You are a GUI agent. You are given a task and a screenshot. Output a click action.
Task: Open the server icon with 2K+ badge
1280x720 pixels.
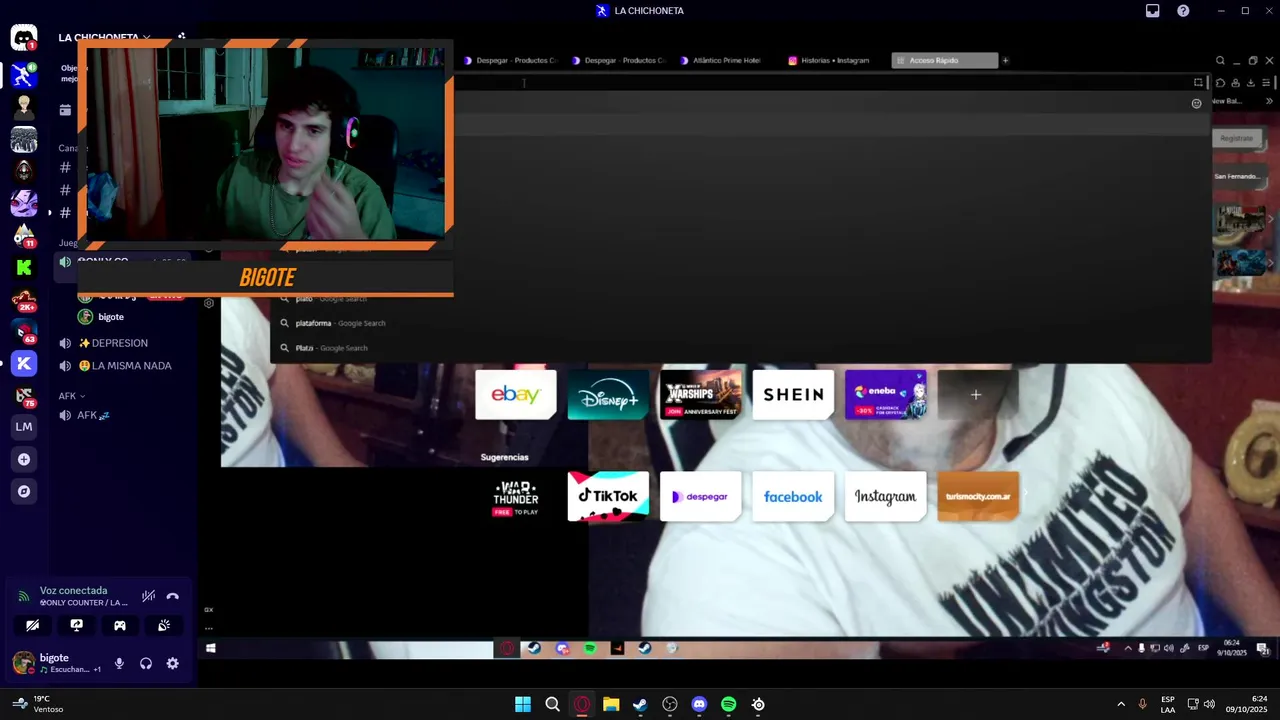tap(24, 299)
